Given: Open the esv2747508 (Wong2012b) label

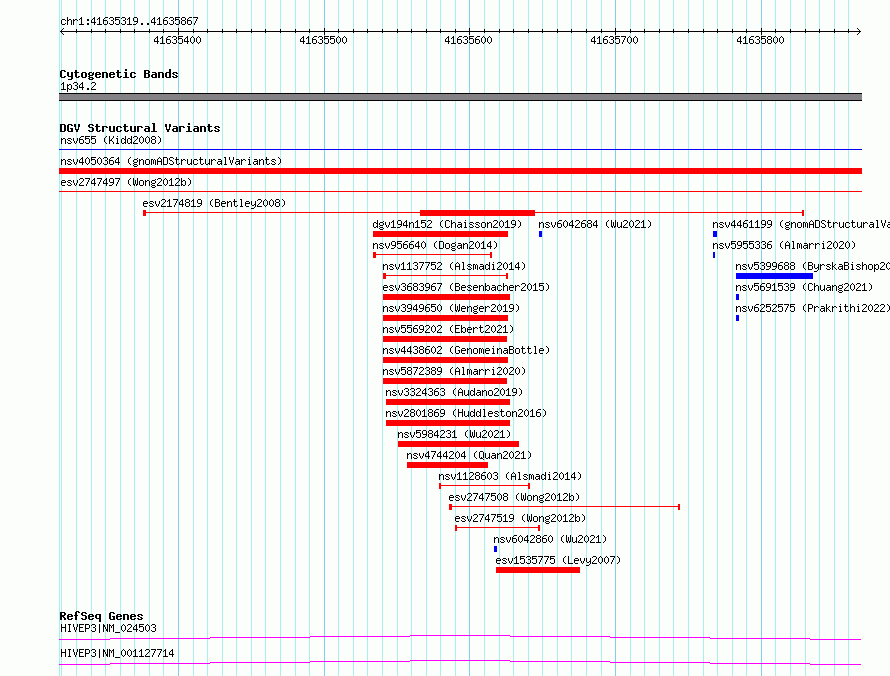Looking at the screenshot, I should 514,497.
